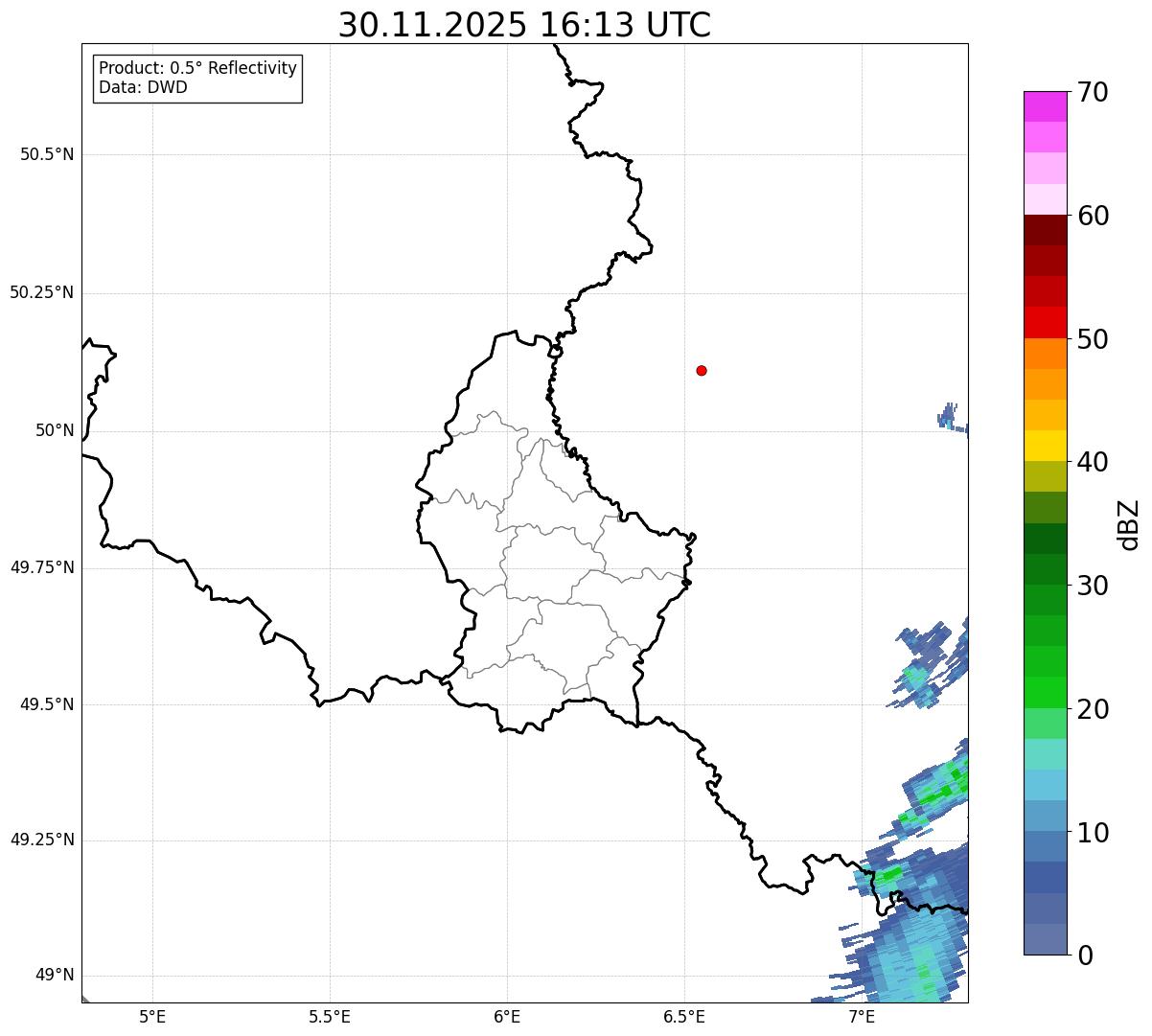Click the latitude label "49.25°N"
Screen dimensions: 1152x1036
tap(42, 840)
